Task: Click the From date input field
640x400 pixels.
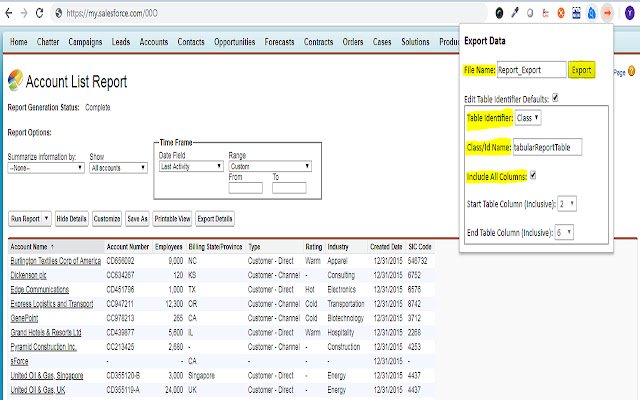Action: [x=246, y=188]
